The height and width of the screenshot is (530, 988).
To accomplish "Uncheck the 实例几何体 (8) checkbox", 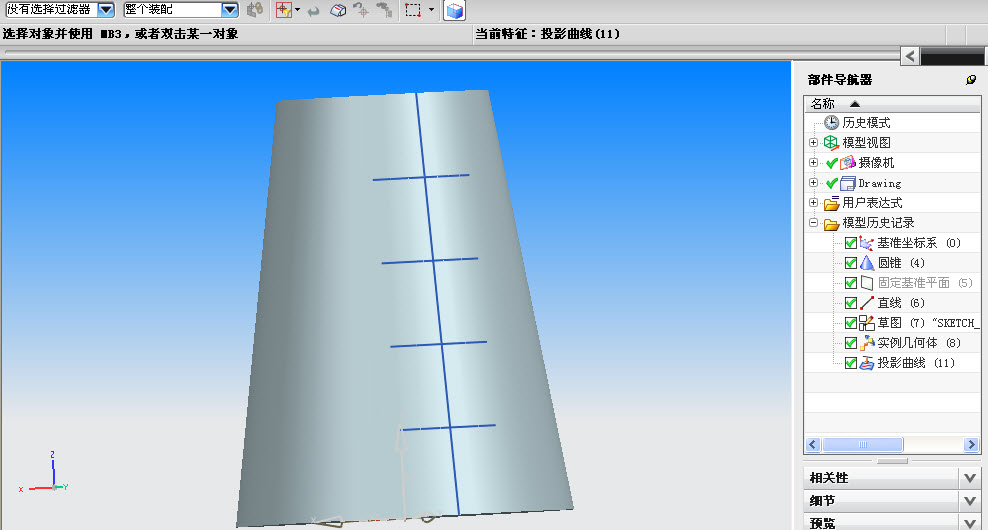I will coord(851,343).
